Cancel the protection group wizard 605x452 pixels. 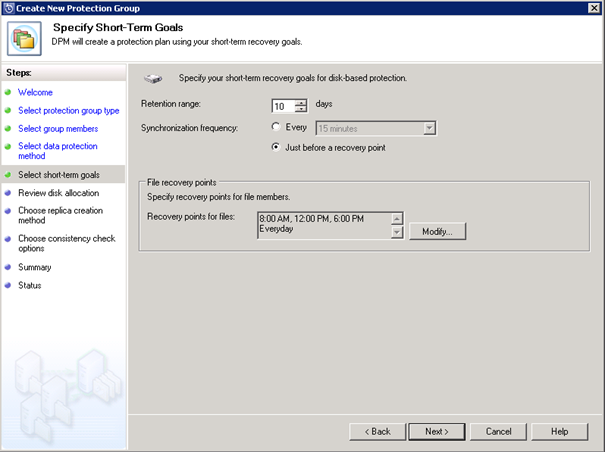(499, 432)
